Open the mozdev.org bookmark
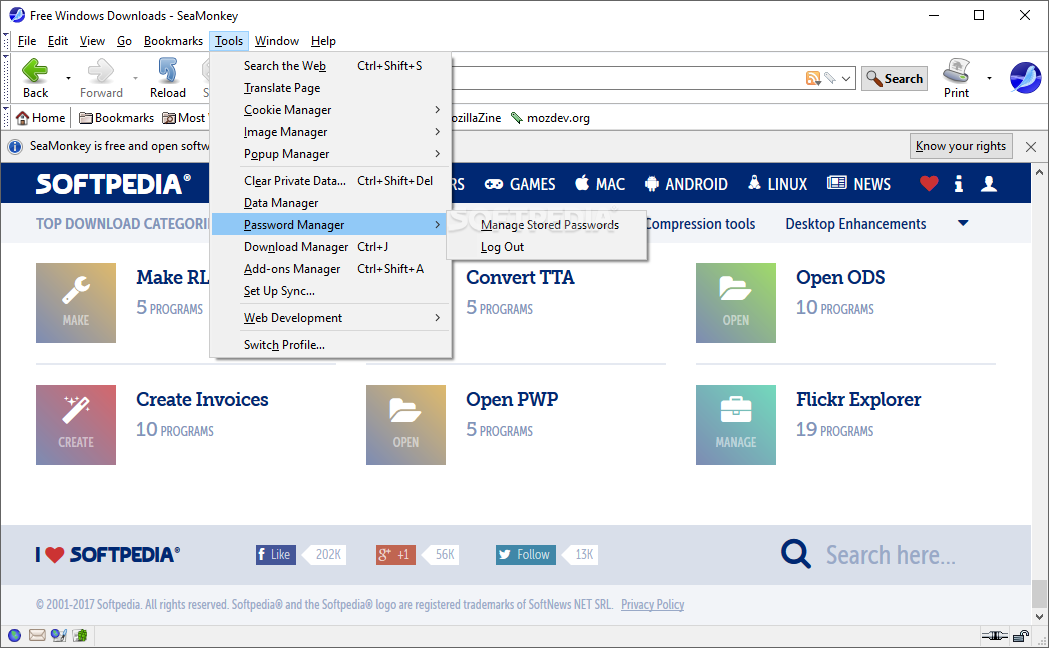Screen dimensions: 1049x648 pyautogui.click(x=551, y=118)
